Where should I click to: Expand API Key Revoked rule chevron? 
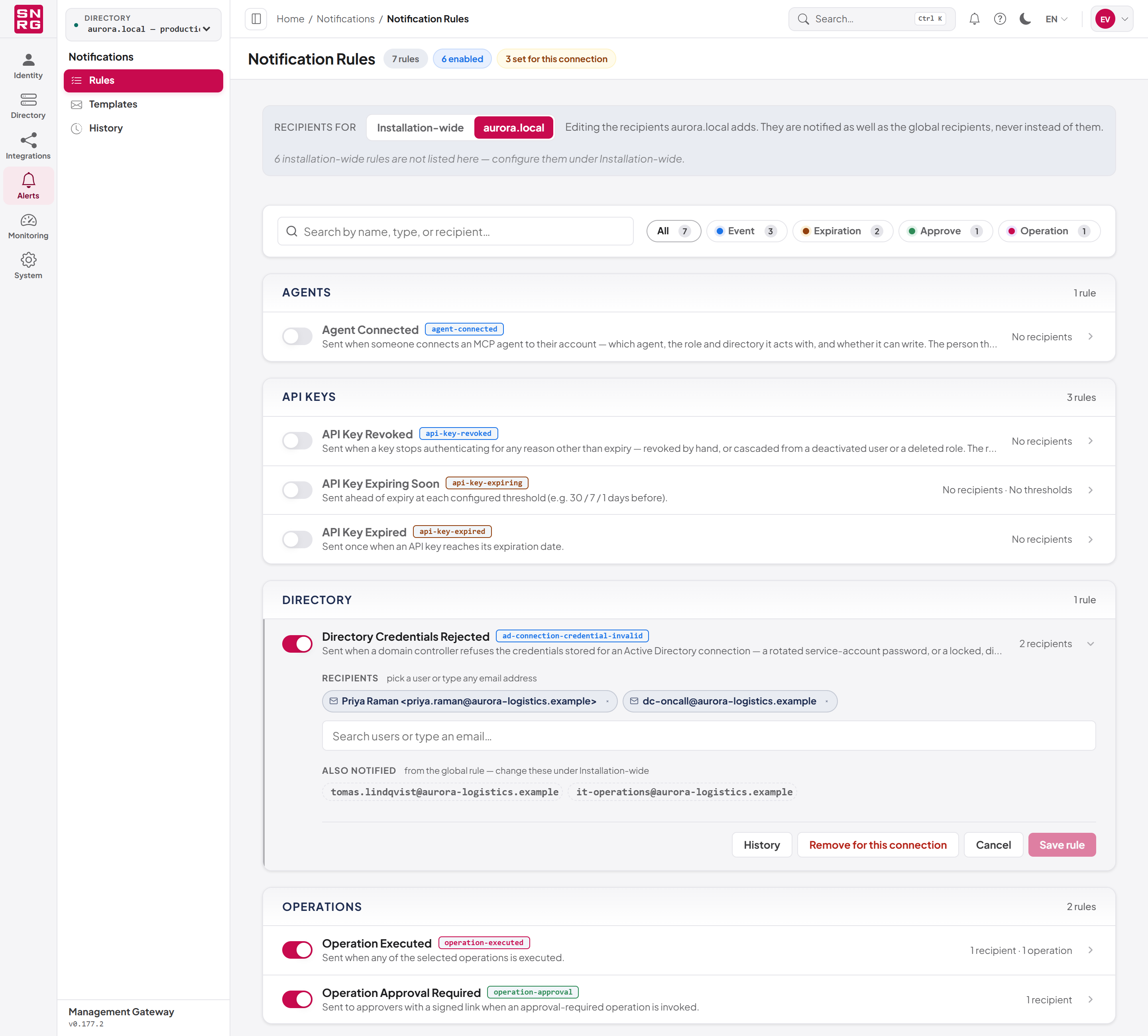point(1091,441)
